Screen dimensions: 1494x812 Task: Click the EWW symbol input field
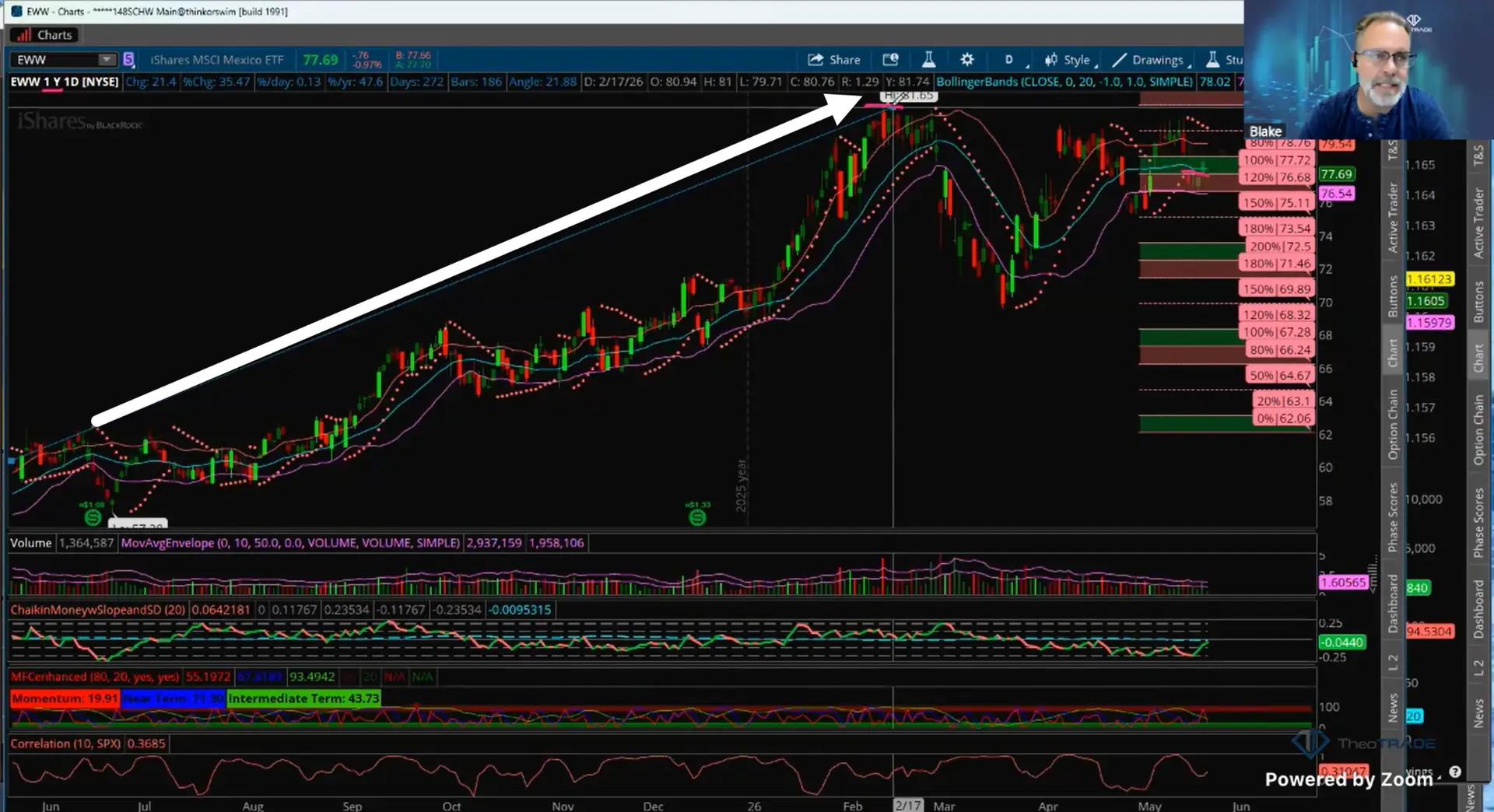(x=56, y=60)
